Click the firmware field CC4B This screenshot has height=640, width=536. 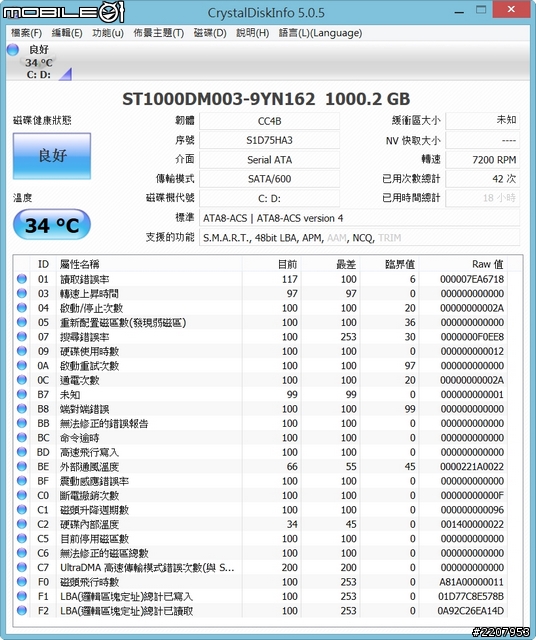pos(269,121)
